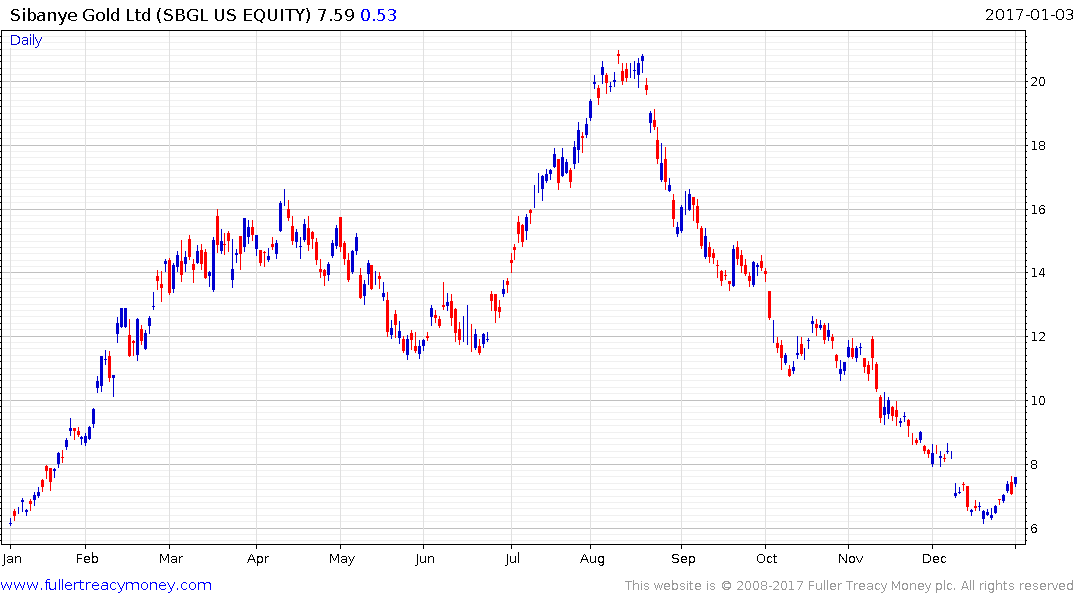Click the 8 price axis label
1075x600 pixels.
(x=1034, y=465)
